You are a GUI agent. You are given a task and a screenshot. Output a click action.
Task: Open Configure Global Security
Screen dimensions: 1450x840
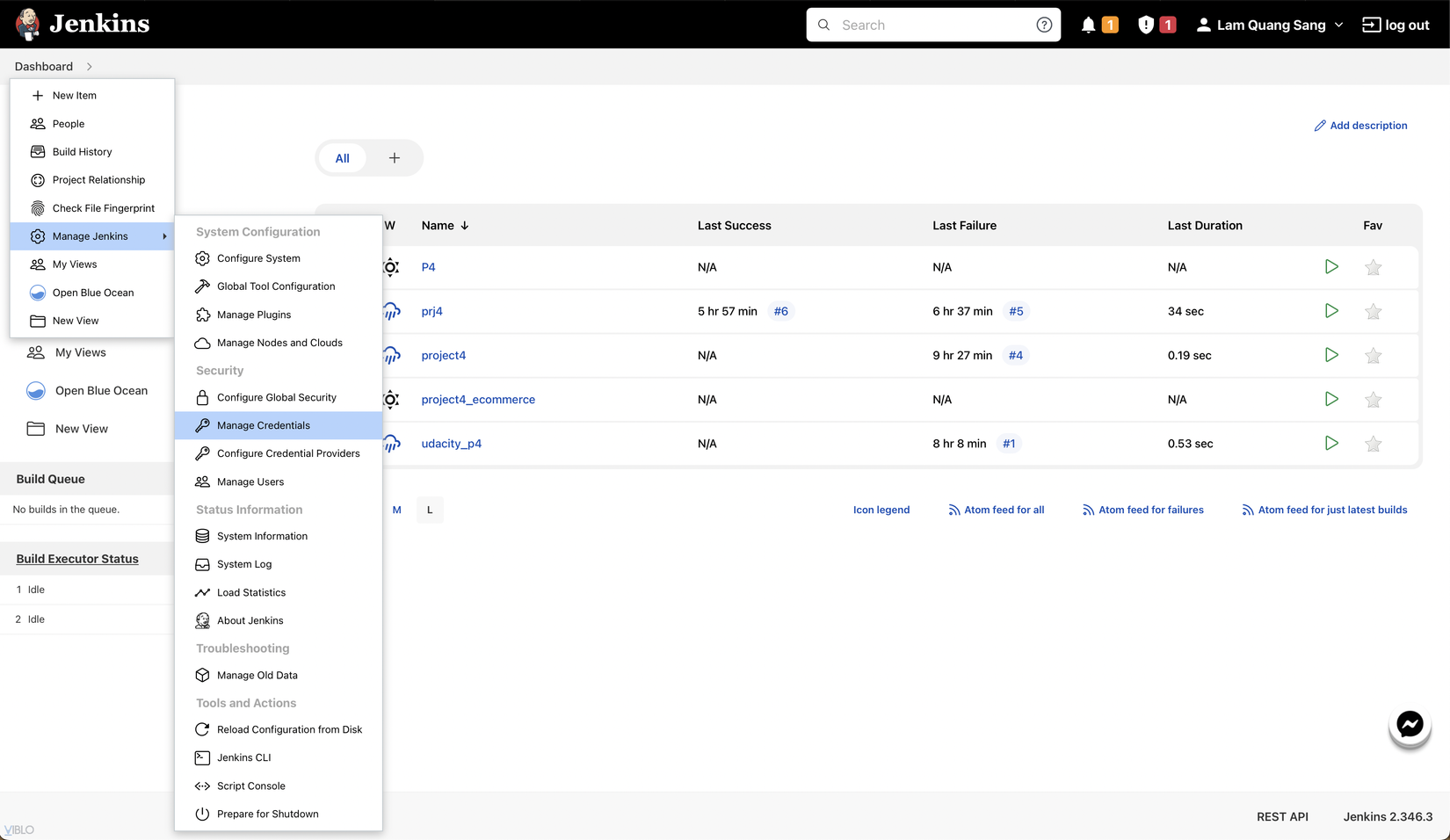(276, 397)
